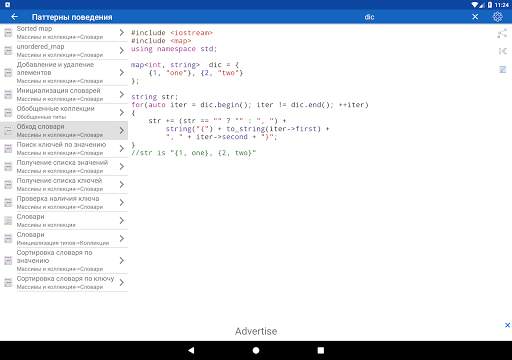Expand chevron beside 'Сортировка словаря по ключу'
The width and height of the screenshot is (512, 360).
coord(122,283)
